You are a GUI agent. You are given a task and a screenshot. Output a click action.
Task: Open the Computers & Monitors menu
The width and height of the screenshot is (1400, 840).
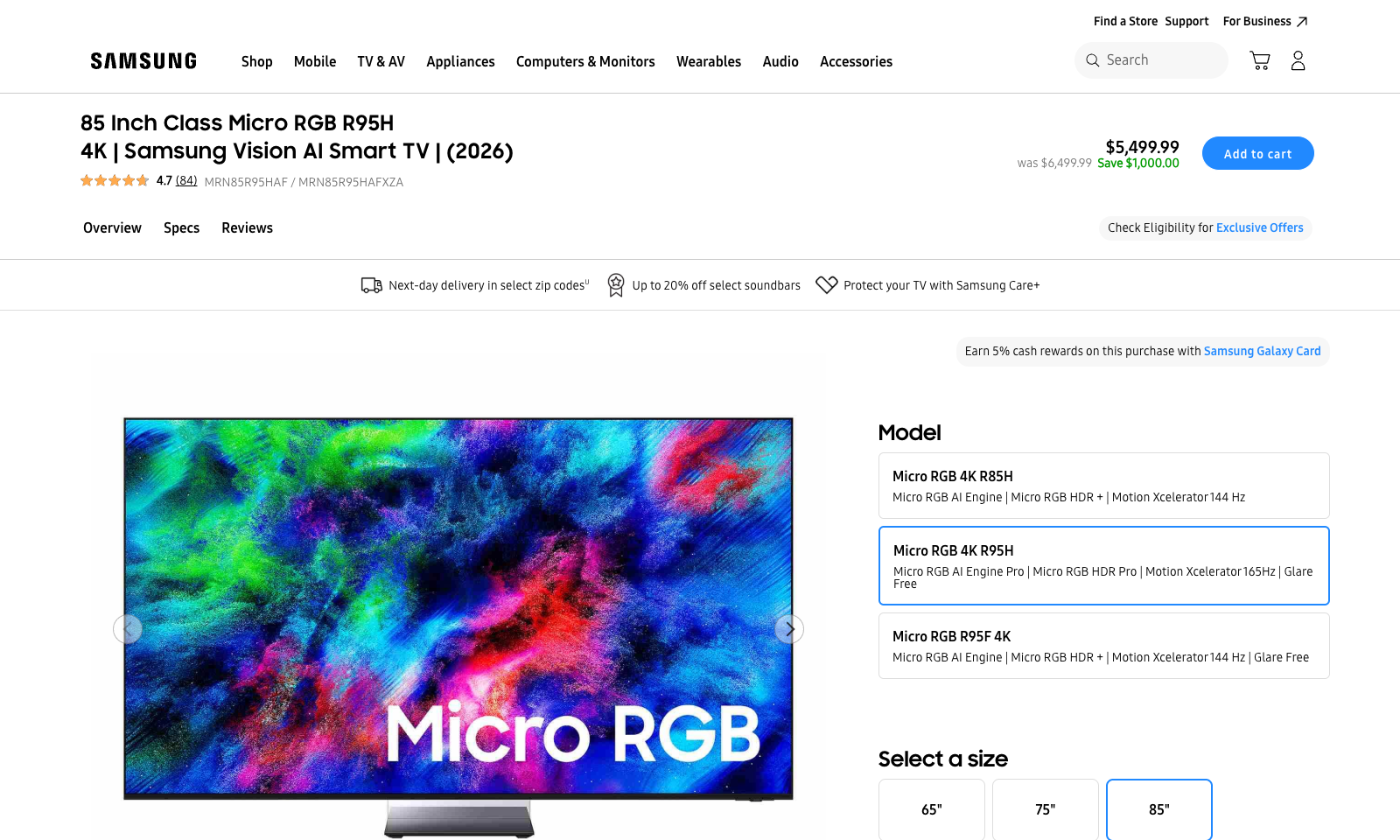click(x=585, y=61)
